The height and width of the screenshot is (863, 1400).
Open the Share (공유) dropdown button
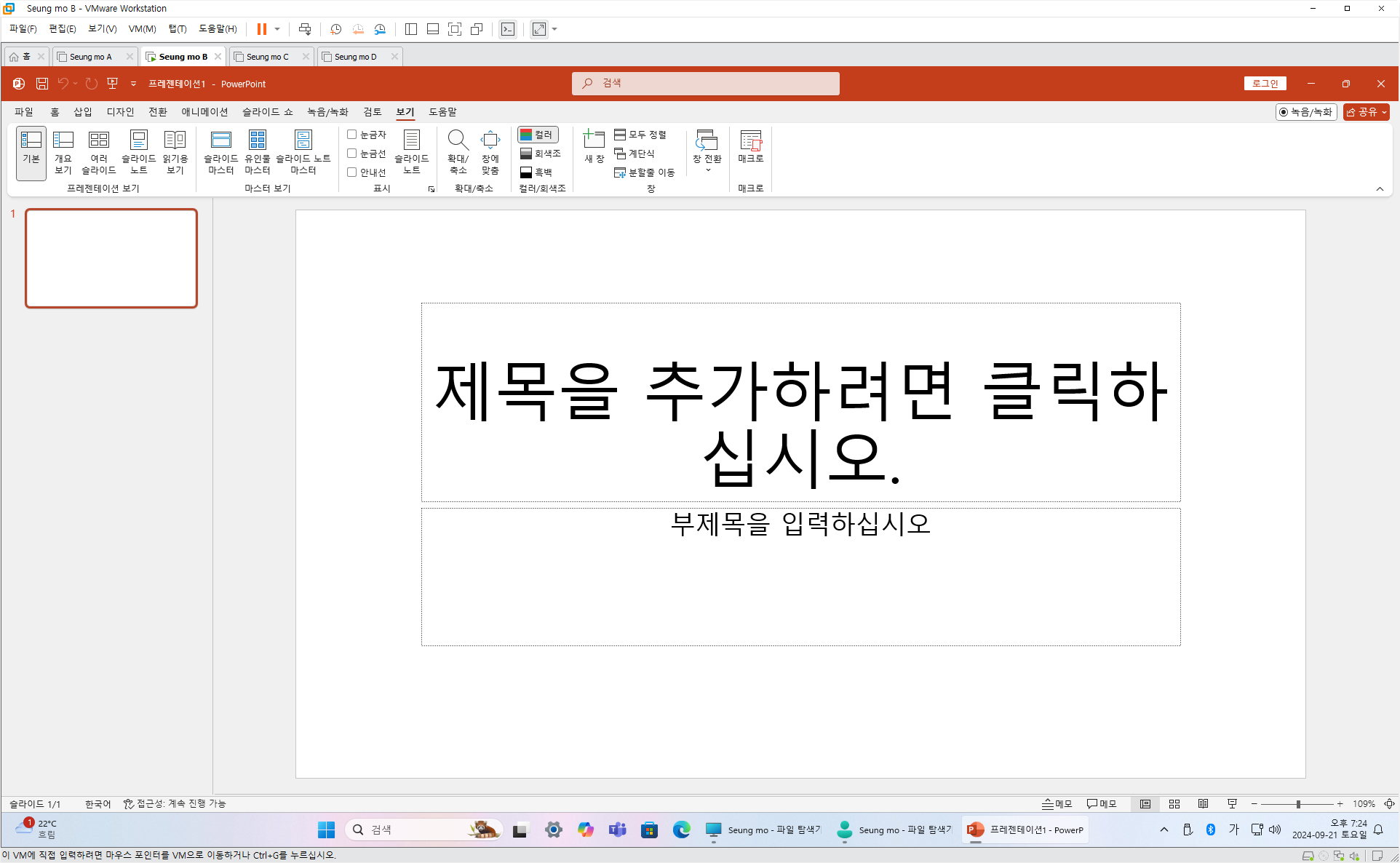1366,112
